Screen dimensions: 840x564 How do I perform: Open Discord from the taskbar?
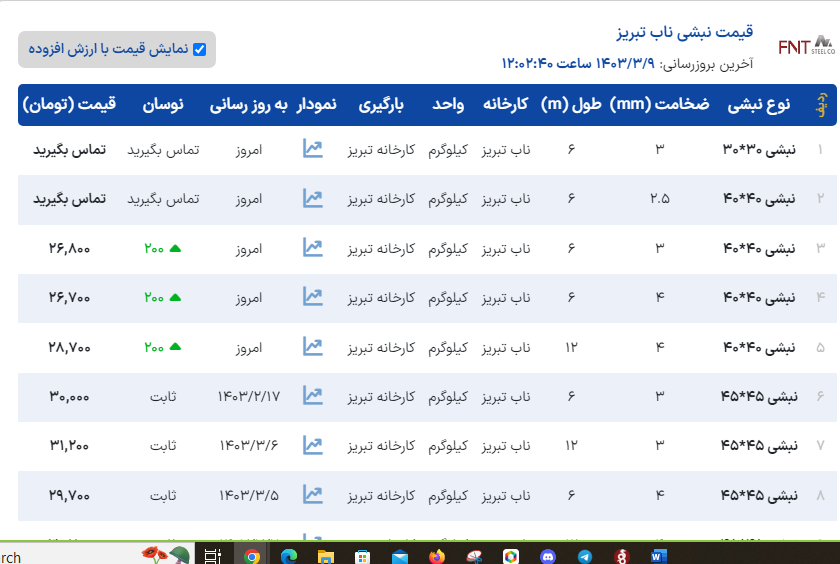(x=547, y=556)
